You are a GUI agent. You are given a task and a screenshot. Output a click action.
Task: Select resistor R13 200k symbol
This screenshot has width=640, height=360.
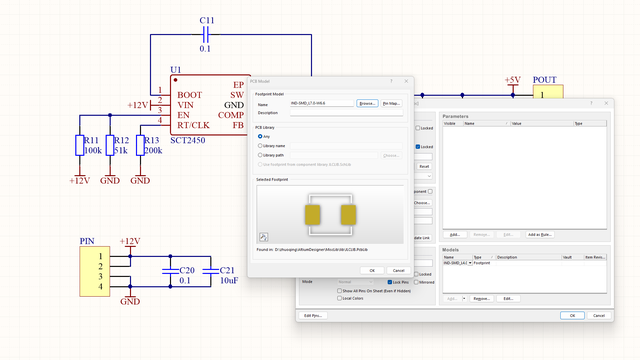[x=140, y=145]
